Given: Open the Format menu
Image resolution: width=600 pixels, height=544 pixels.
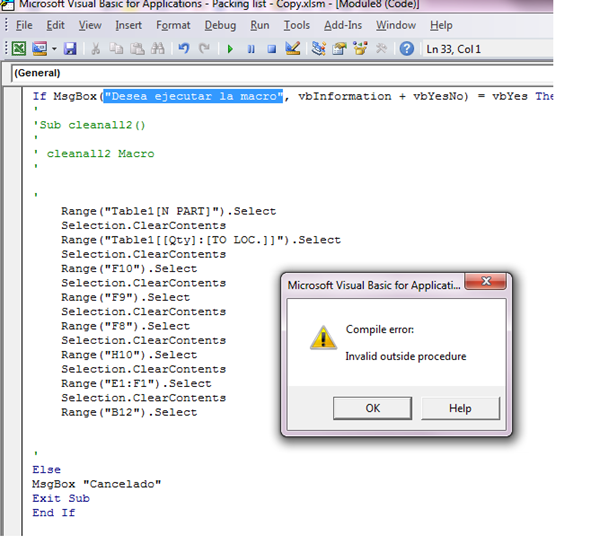Looking at the screenshot, I should [173, 25].
